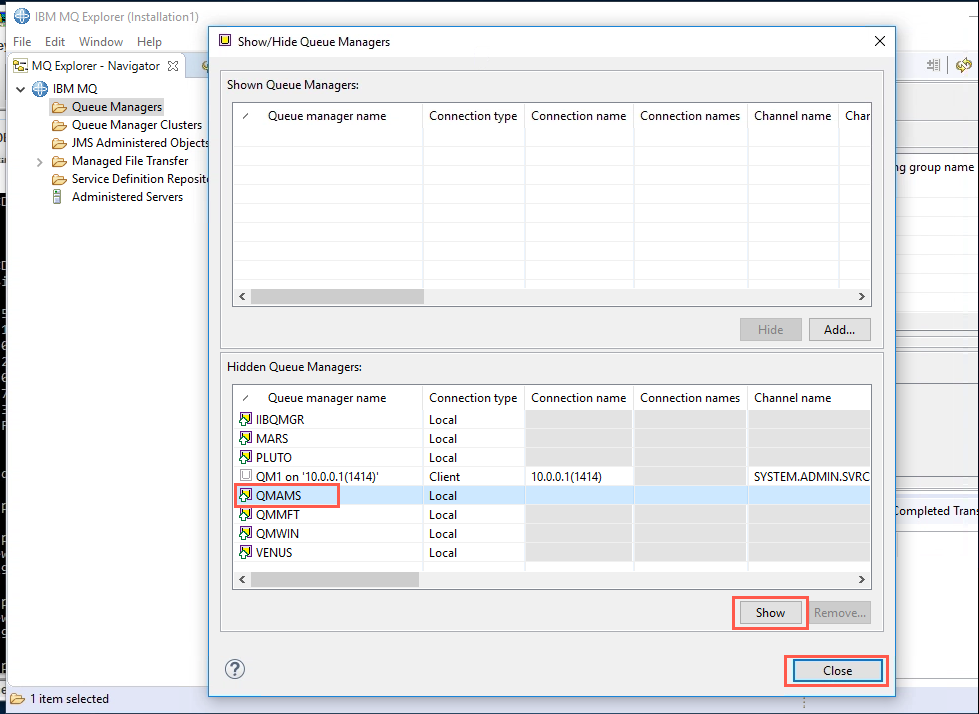979x714 pixels.
Task: Click the disabled Remove... button
Action: click(x=839, y=613)
